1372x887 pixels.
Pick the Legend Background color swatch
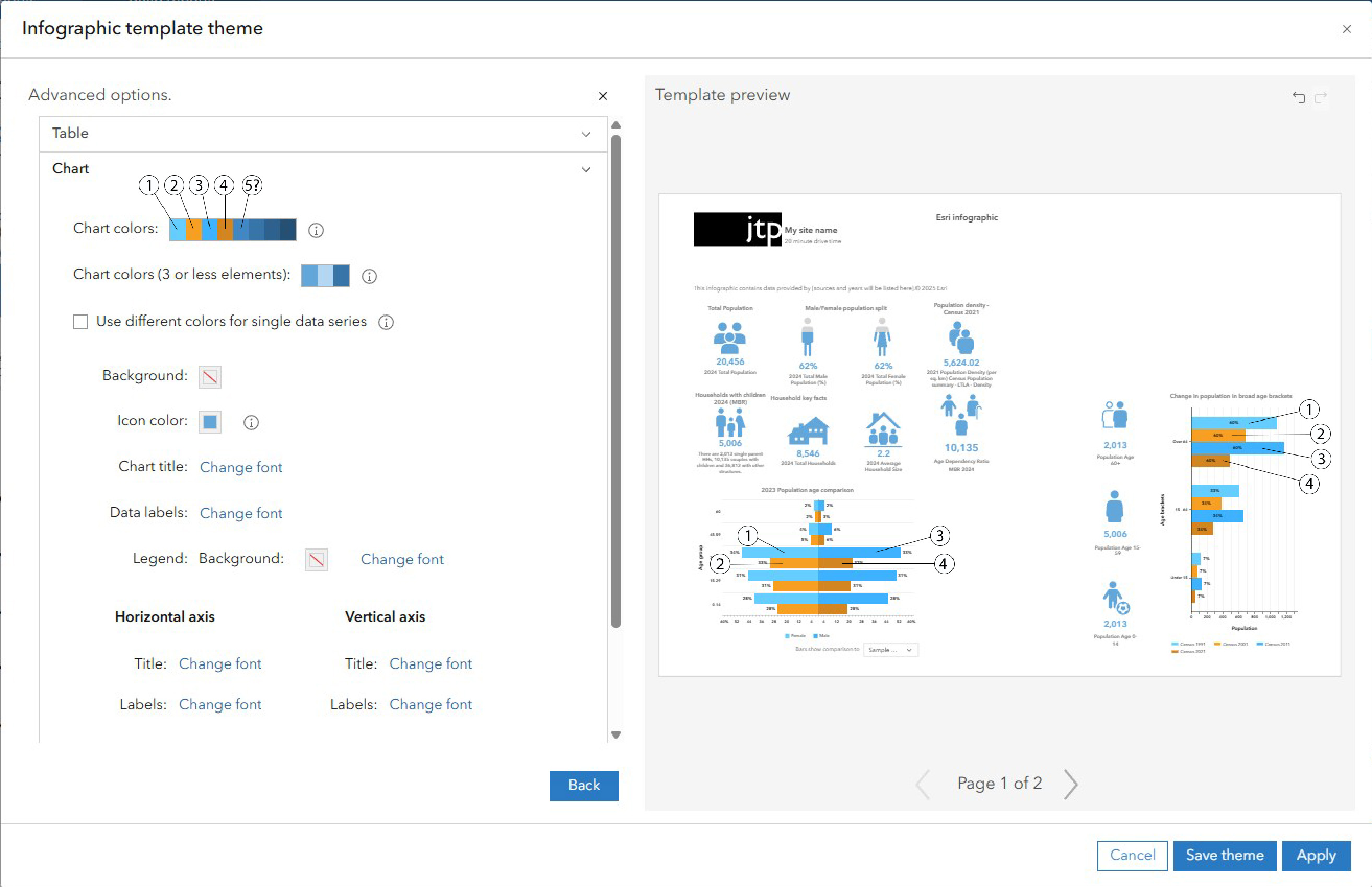pos(316,560)
